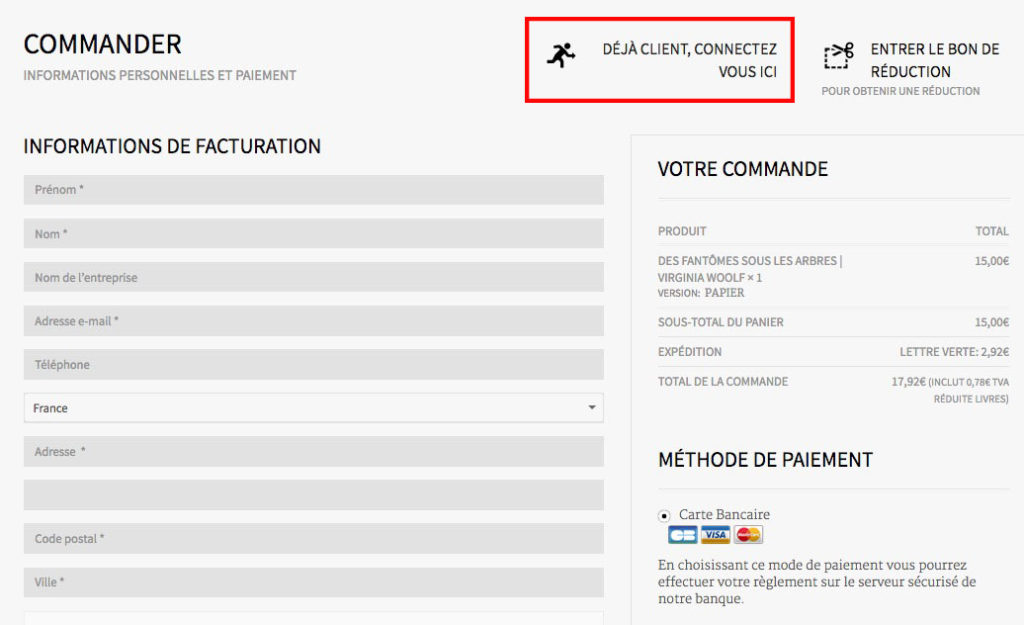Viewport: 1024px width, 625px height.
Task: Click the Code postal field
Action: 313,539
